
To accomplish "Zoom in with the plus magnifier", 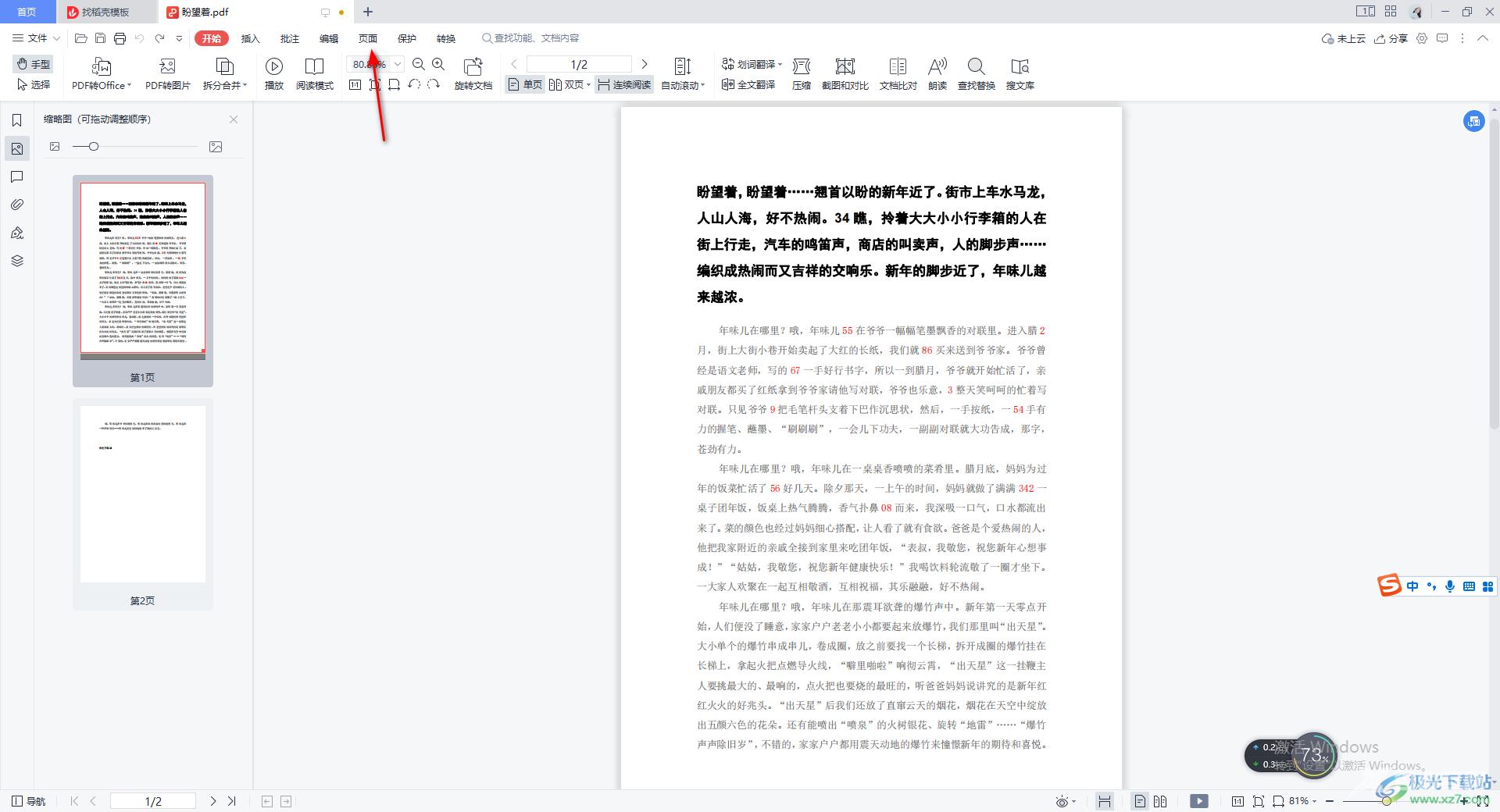I will point(438,65).
